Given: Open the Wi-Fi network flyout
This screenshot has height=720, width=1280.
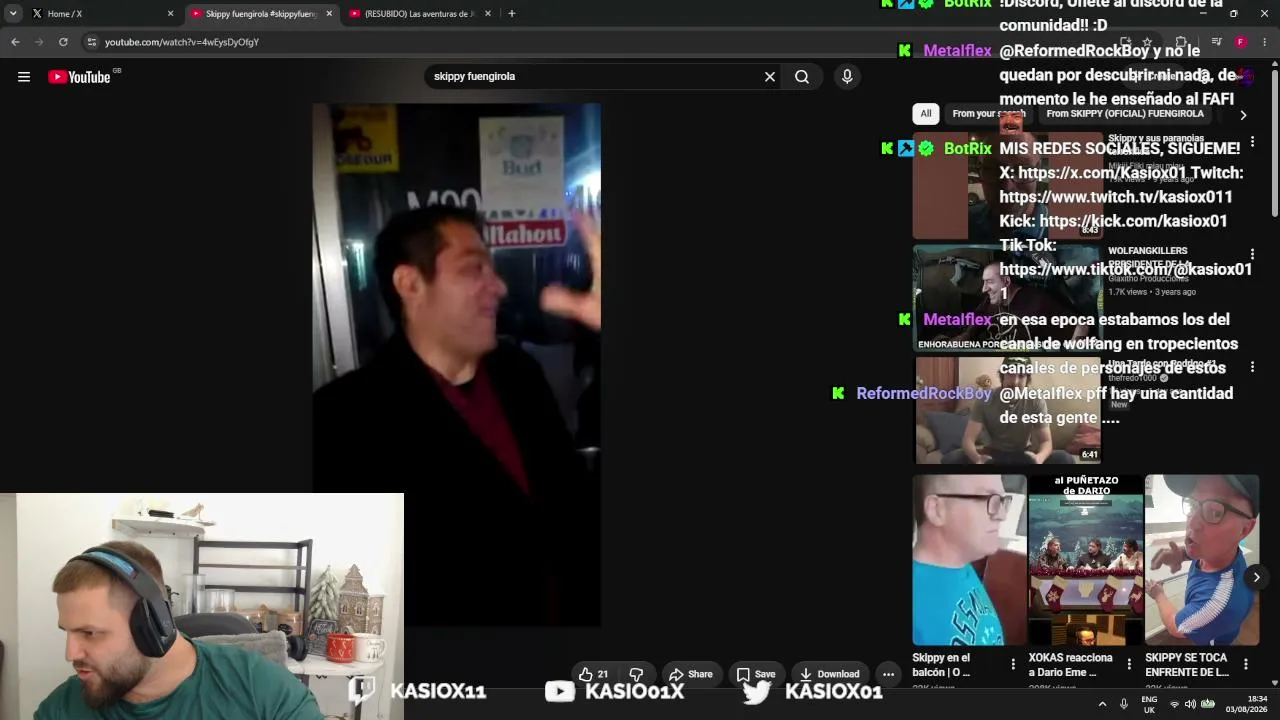Looking at the screenshot, I should 1174,704.
